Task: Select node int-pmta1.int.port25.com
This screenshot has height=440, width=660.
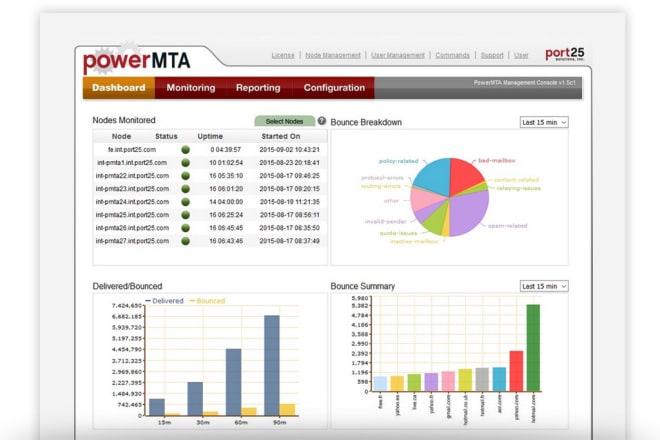Action: (132, 163)
